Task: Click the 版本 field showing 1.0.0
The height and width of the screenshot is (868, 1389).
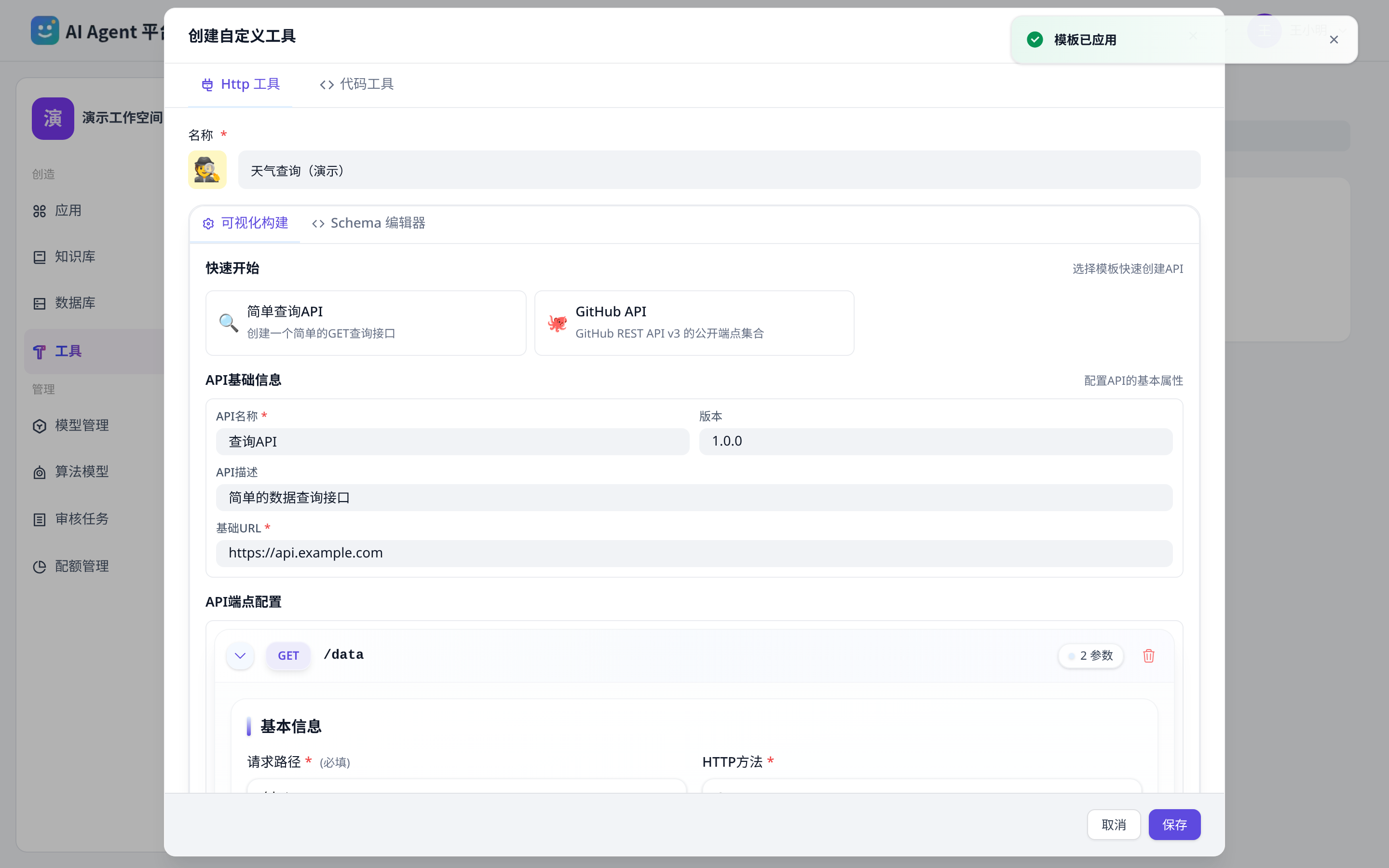Action: 936,441
